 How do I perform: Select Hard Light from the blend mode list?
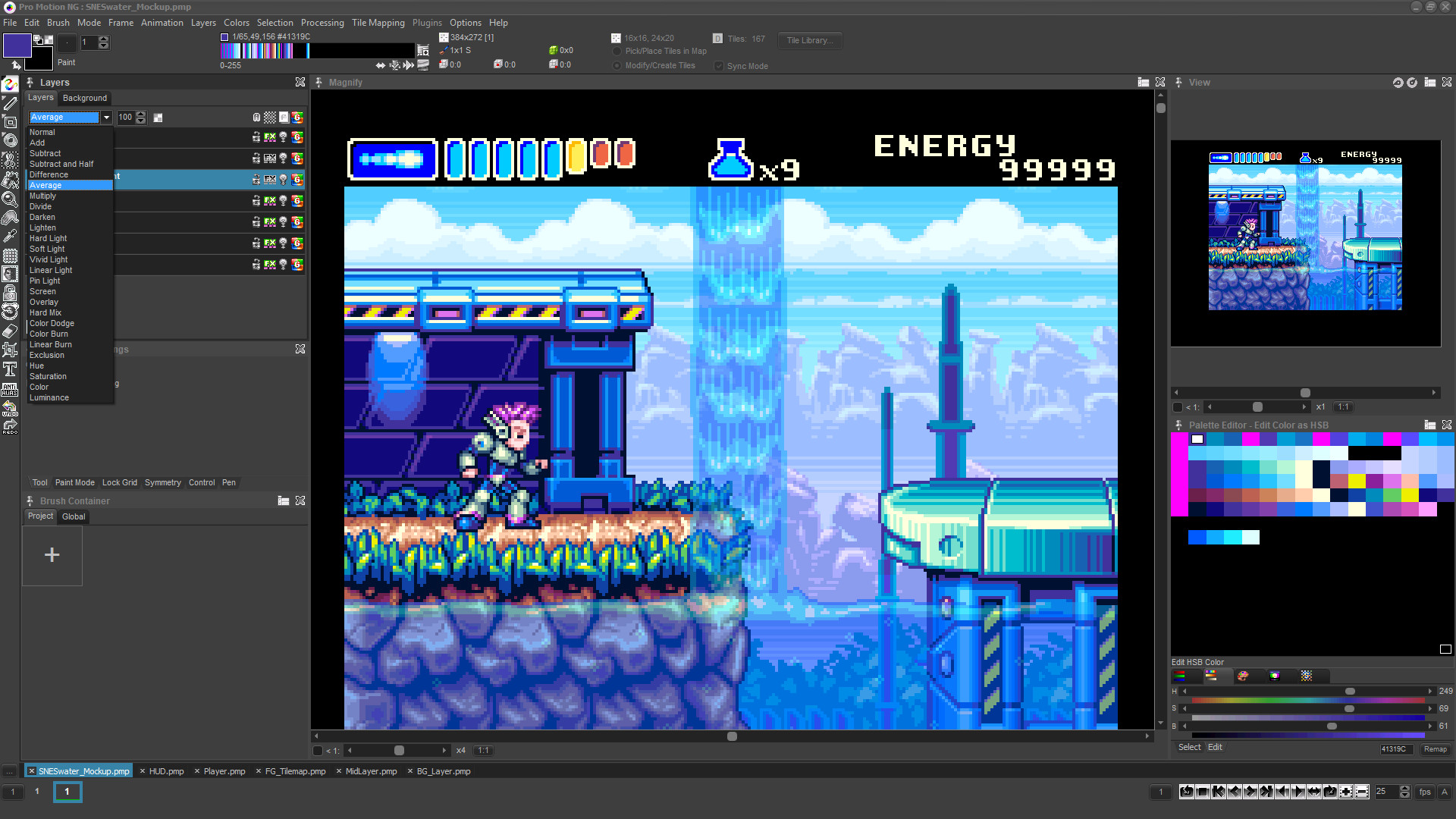pos(48,238)
